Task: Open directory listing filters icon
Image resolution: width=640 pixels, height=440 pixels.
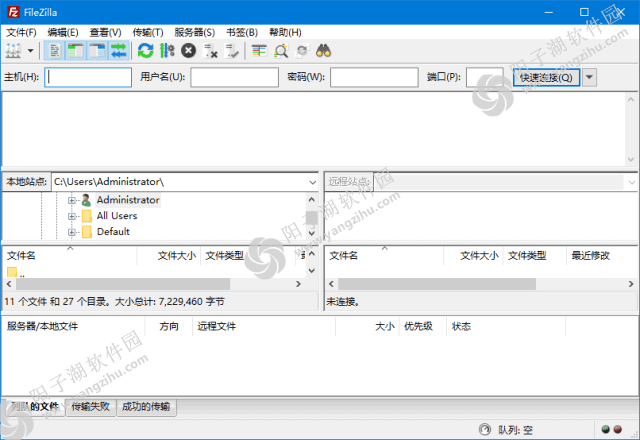Action: click(259, 51)
